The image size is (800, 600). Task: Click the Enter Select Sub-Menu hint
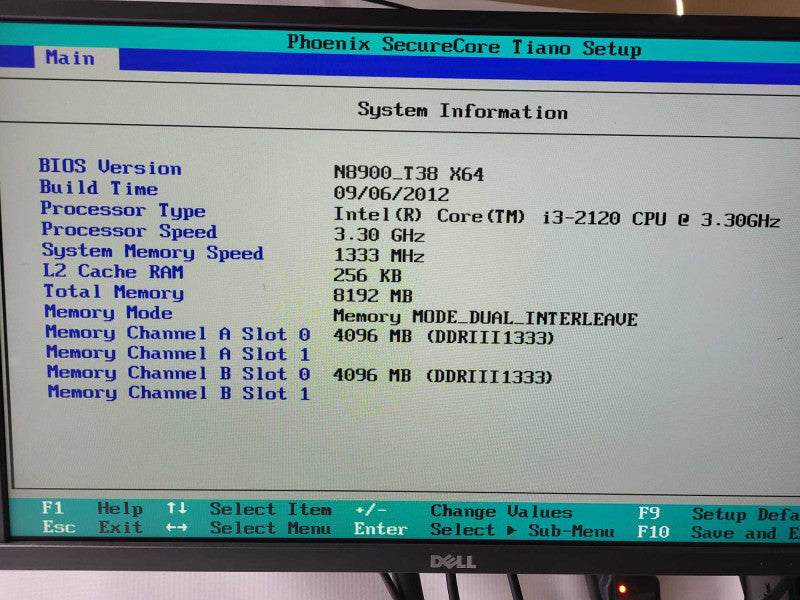coord(484,530)
